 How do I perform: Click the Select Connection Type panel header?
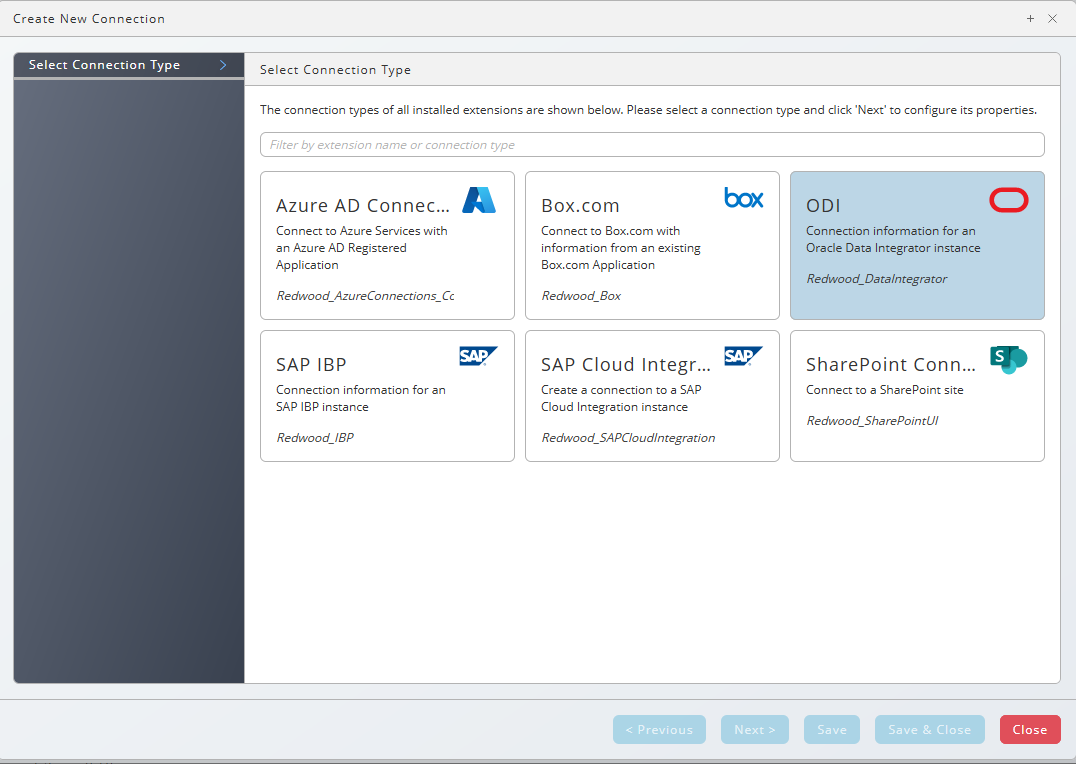pos(336,69)
